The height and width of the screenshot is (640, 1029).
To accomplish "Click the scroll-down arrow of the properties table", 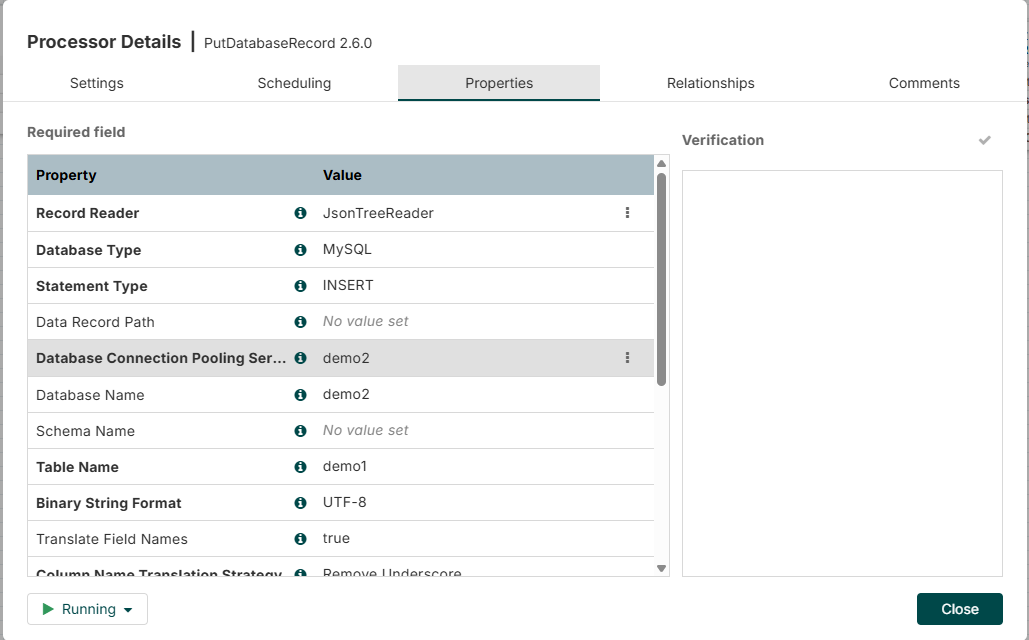I will [x=661, y=568].
